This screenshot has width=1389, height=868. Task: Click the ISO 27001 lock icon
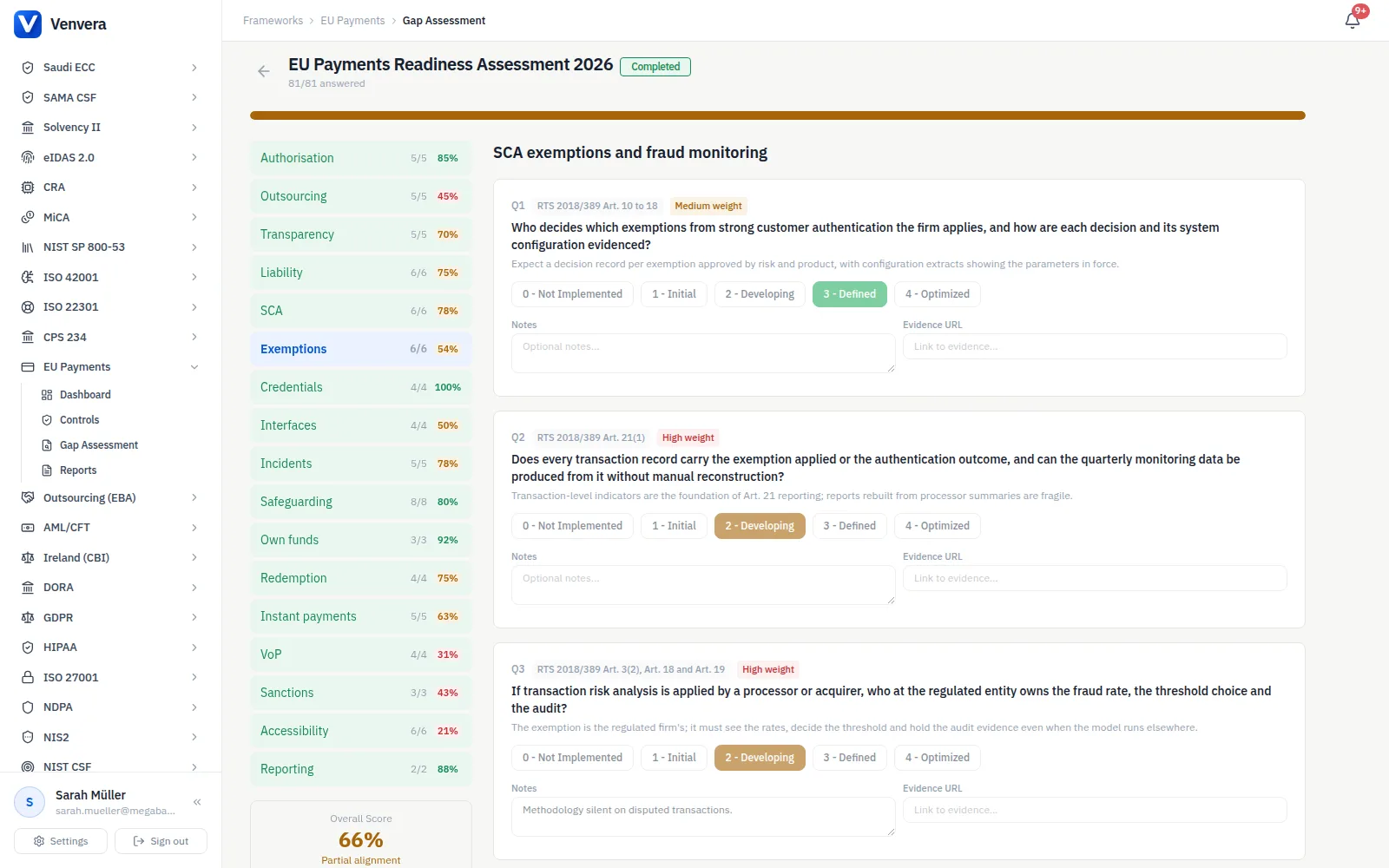(x=28, y=677)
